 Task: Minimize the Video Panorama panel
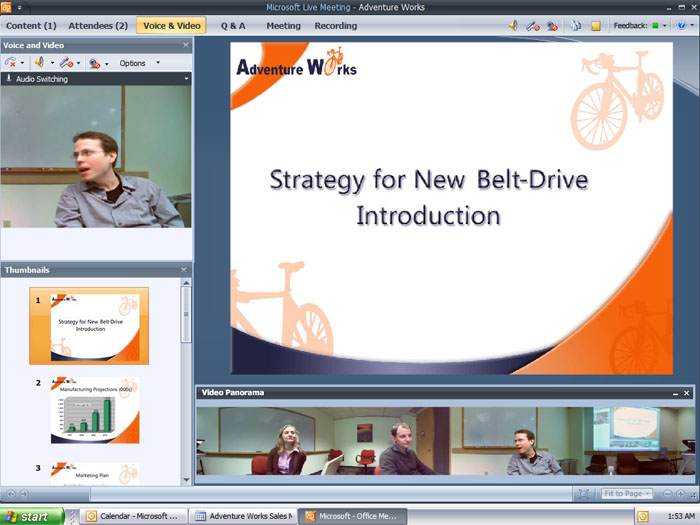[x=675, y=393]
